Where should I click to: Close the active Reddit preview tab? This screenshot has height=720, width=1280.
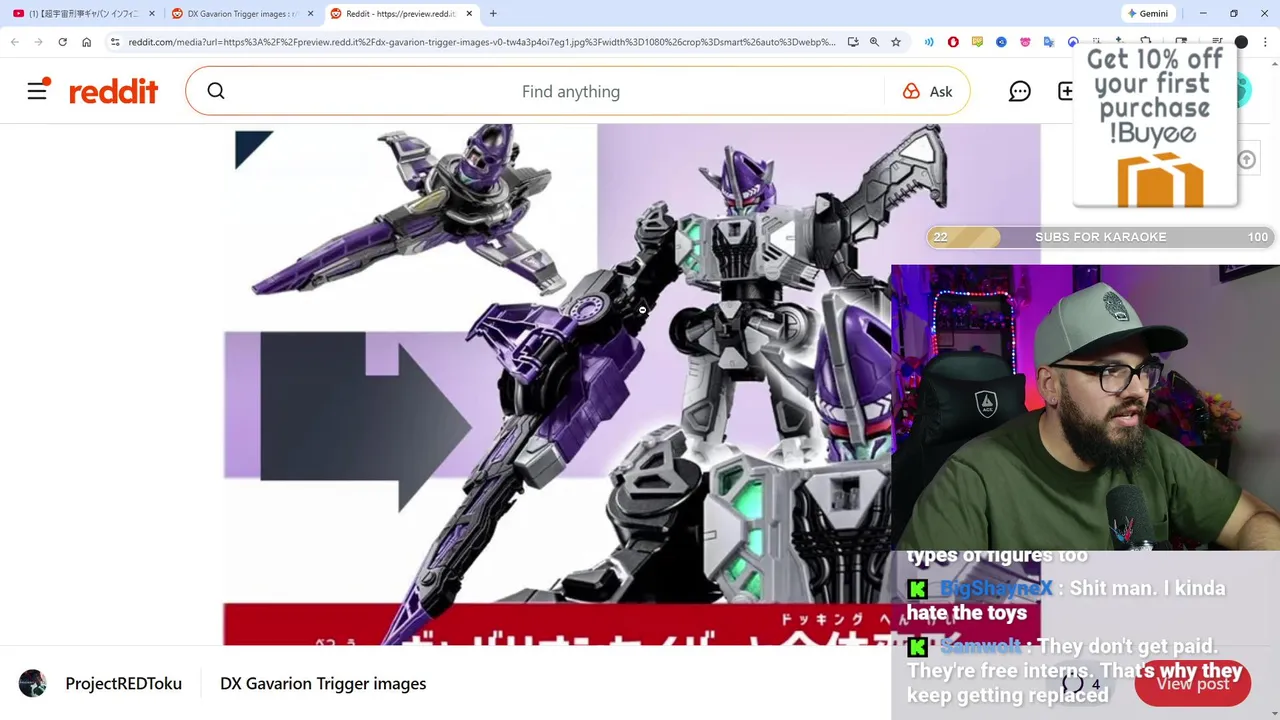pyautogui.click(x=469, y=14)
